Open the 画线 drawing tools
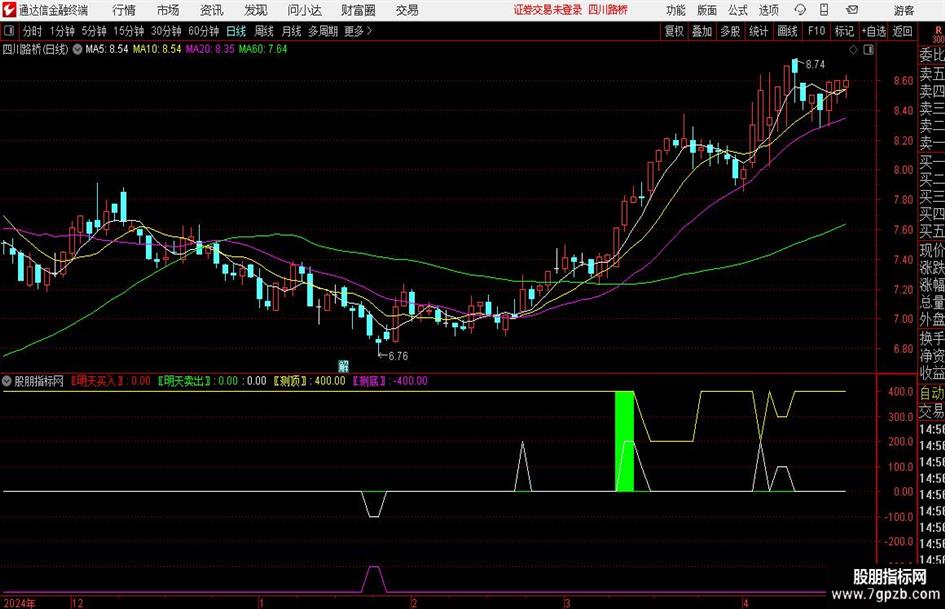This screenshot has height=609, width=945. click(787, 31)
